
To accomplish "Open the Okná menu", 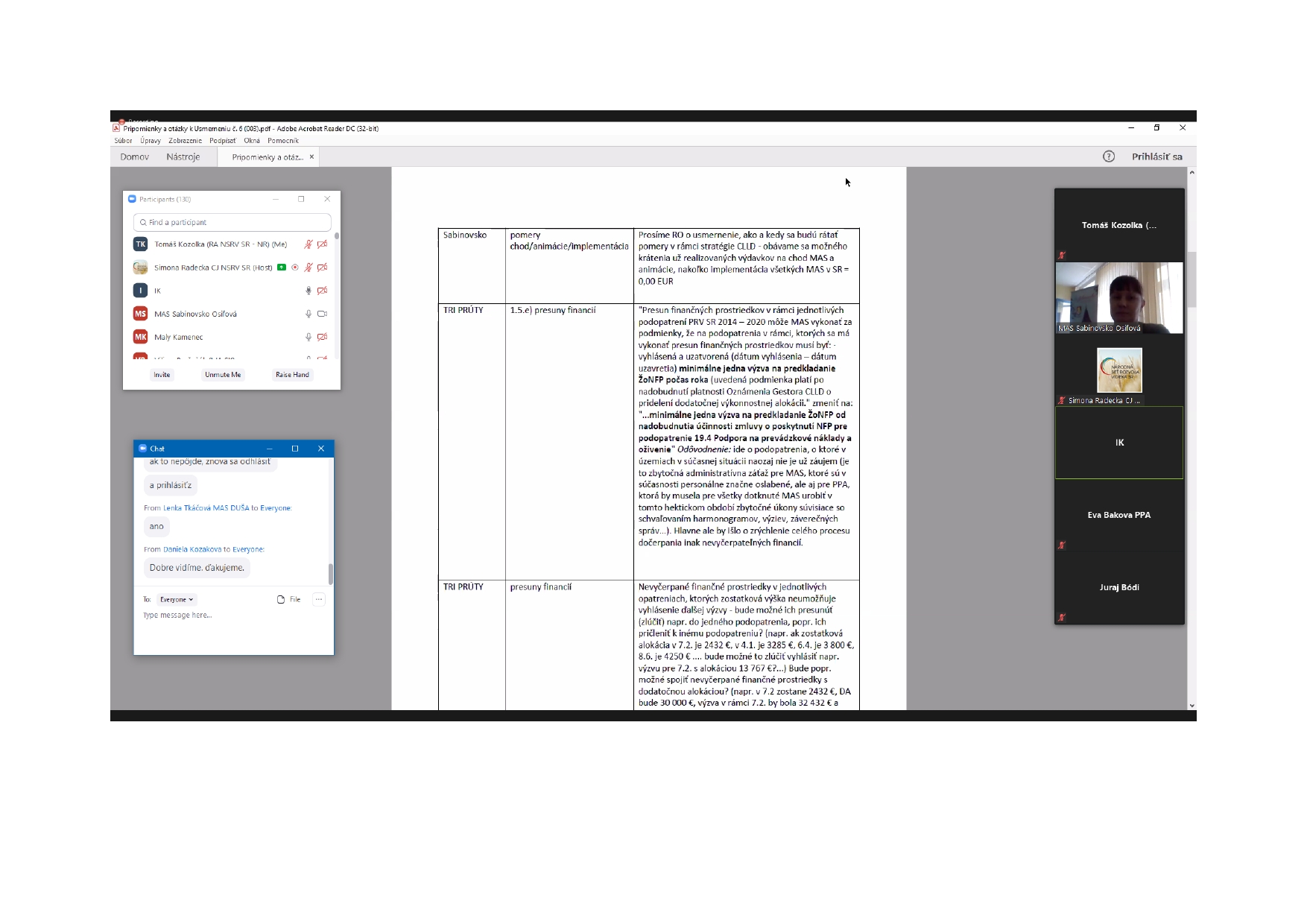I will pyautogui.click(x=252, y=141).
